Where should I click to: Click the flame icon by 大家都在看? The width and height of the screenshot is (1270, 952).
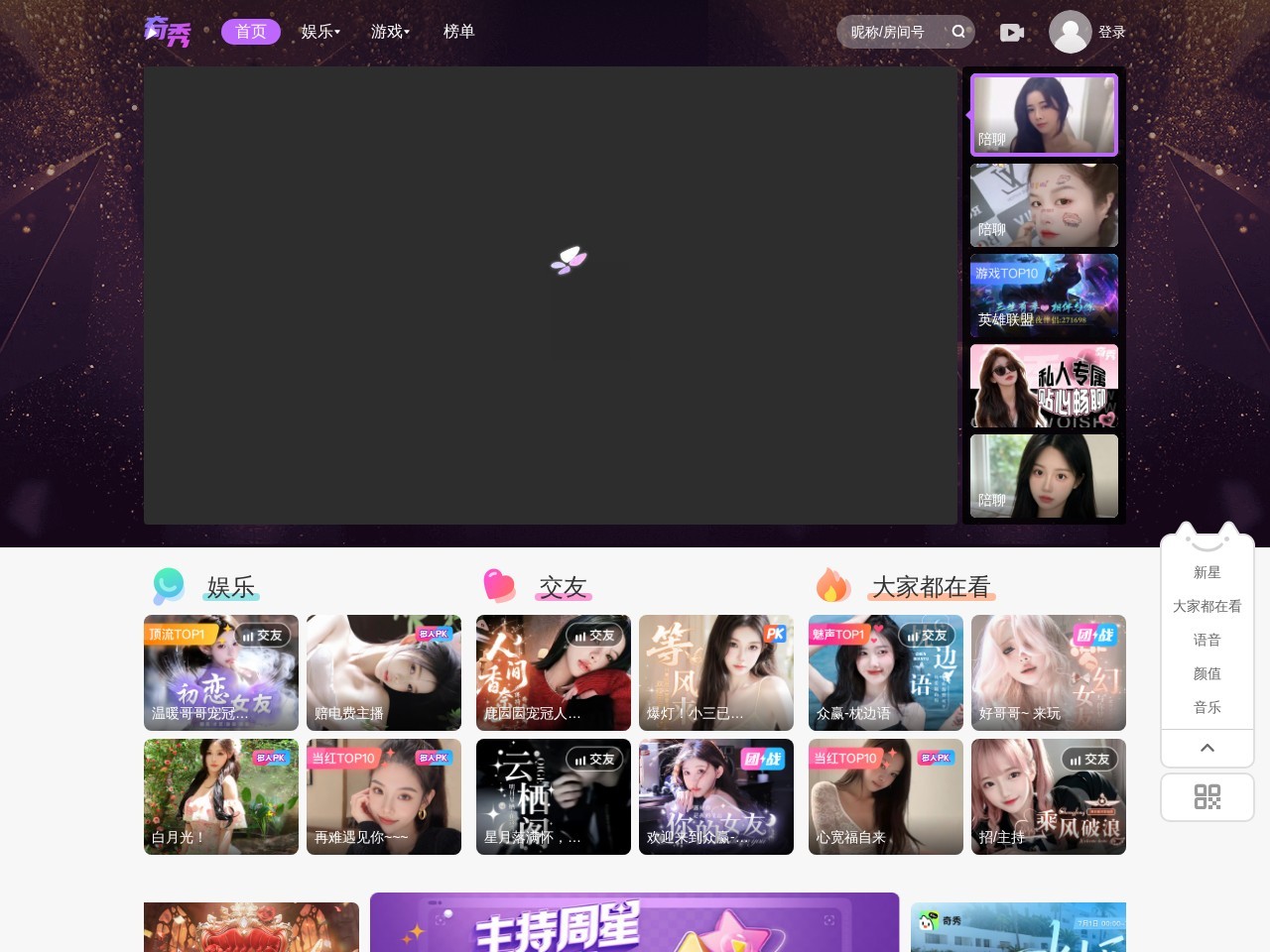pyautogui.click(x=832, y=586)
